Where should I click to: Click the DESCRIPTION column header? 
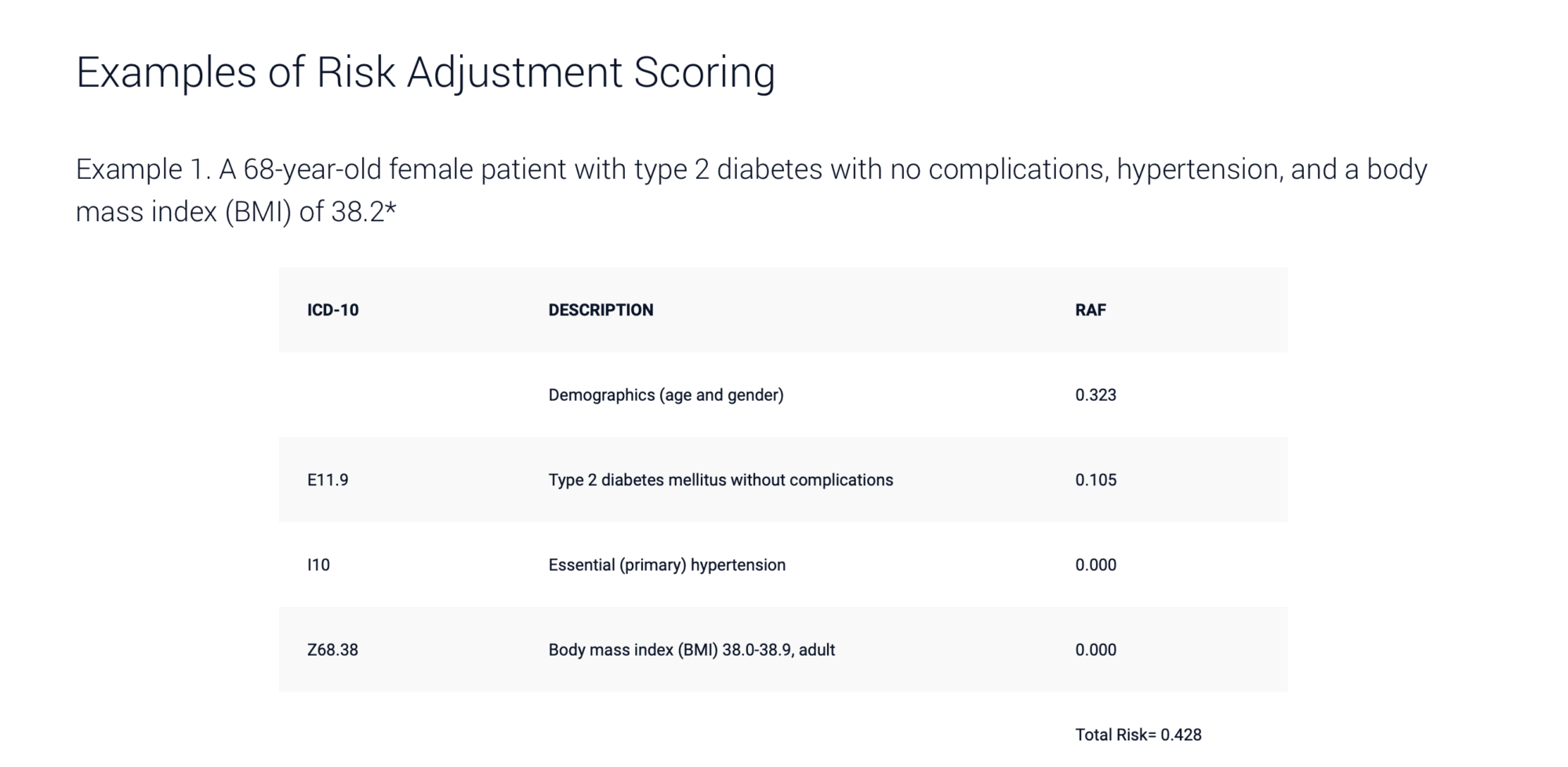point(601,310)
